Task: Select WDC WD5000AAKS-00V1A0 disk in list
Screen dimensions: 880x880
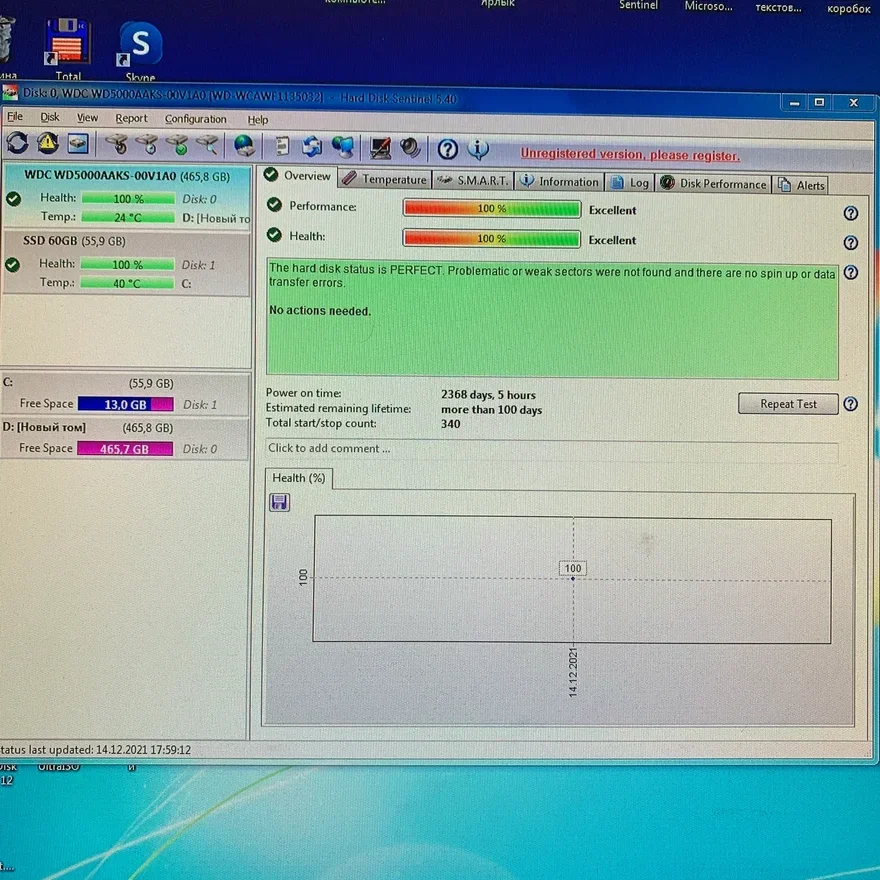Action: 126,196
